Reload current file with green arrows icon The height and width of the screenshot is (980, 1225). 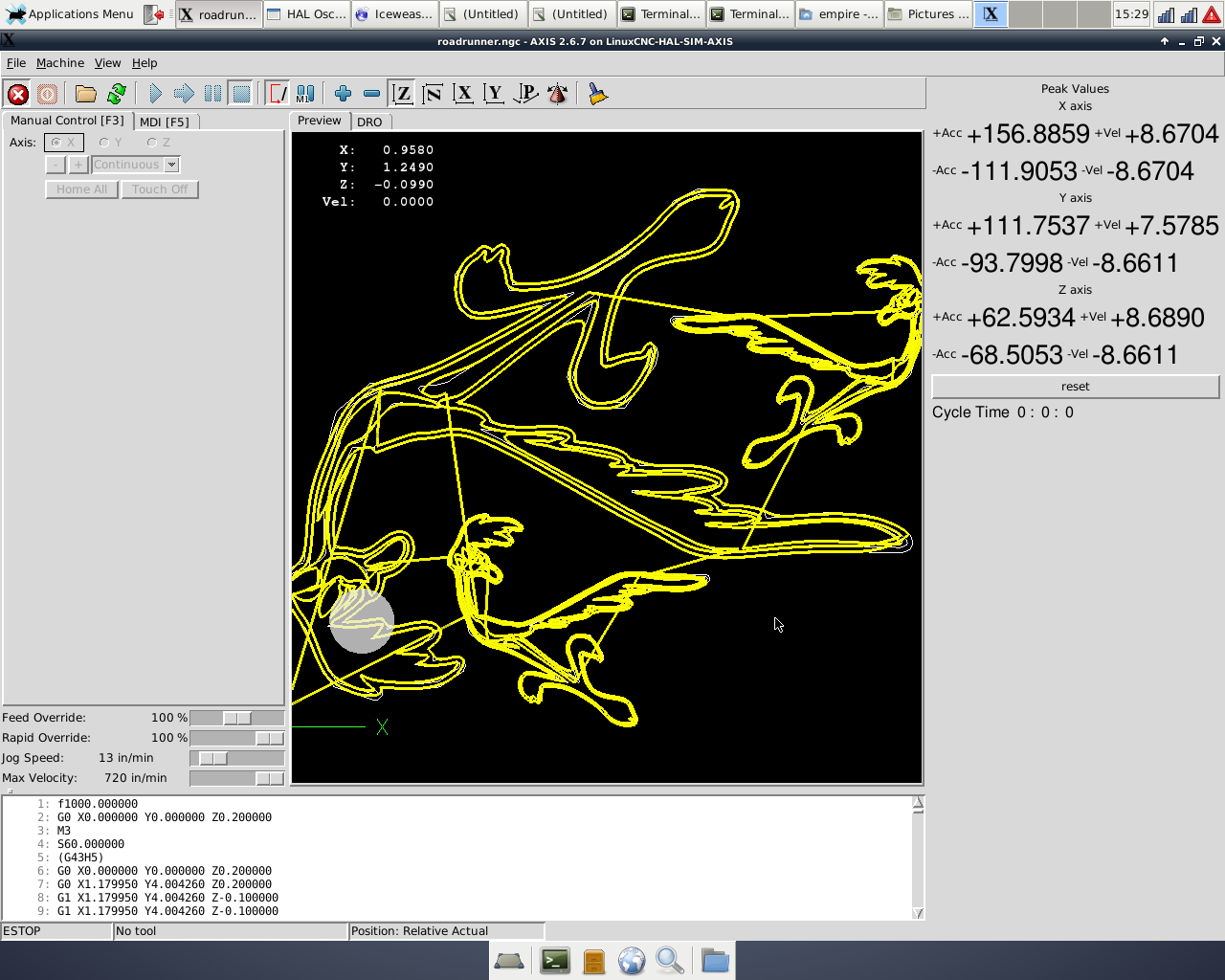pyautogui.click(x=117, y=94)
